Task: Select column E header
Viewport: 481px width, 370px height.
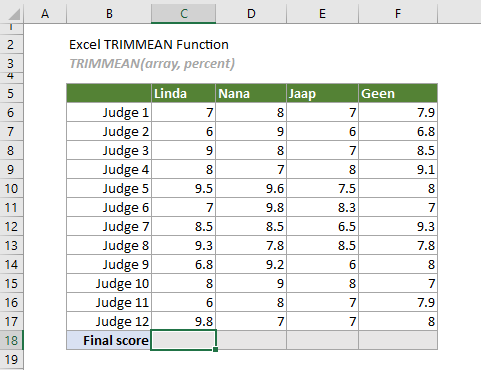Action: click(322, 14)
